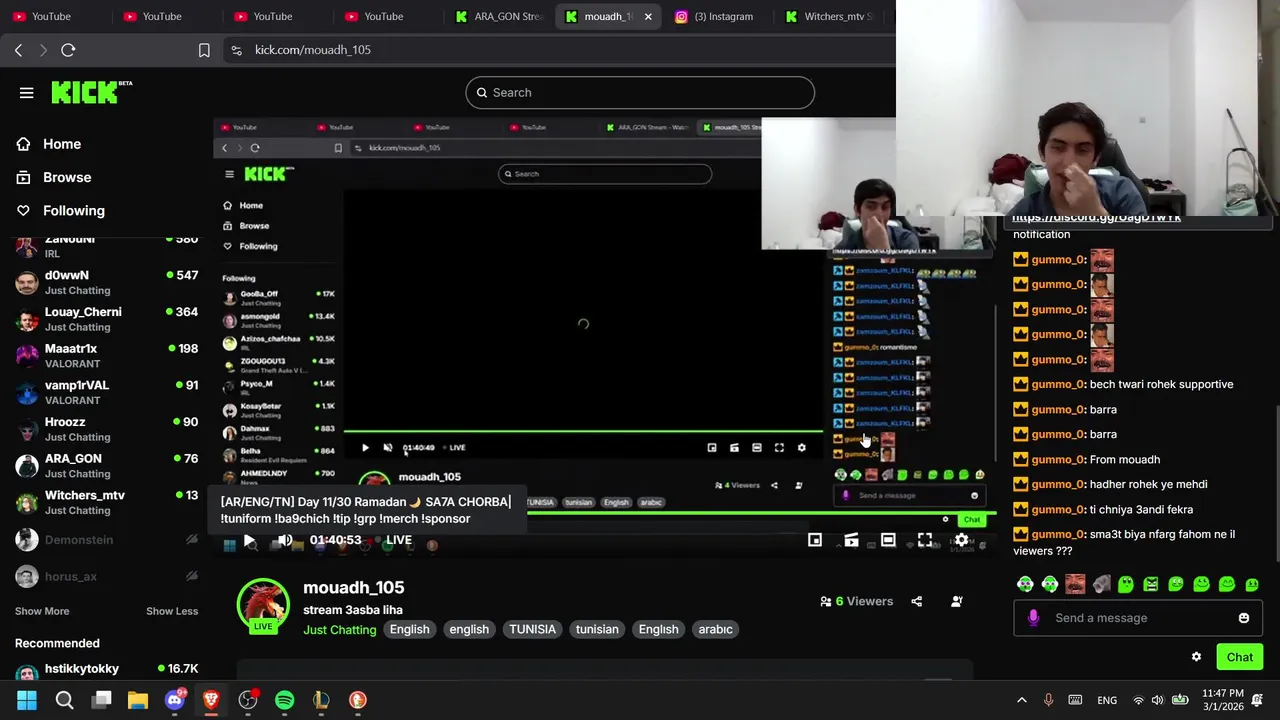The image size is (1280, 720).
Task: Bookmark this page using the bookmark icon
Action: [x=204, y=50]
